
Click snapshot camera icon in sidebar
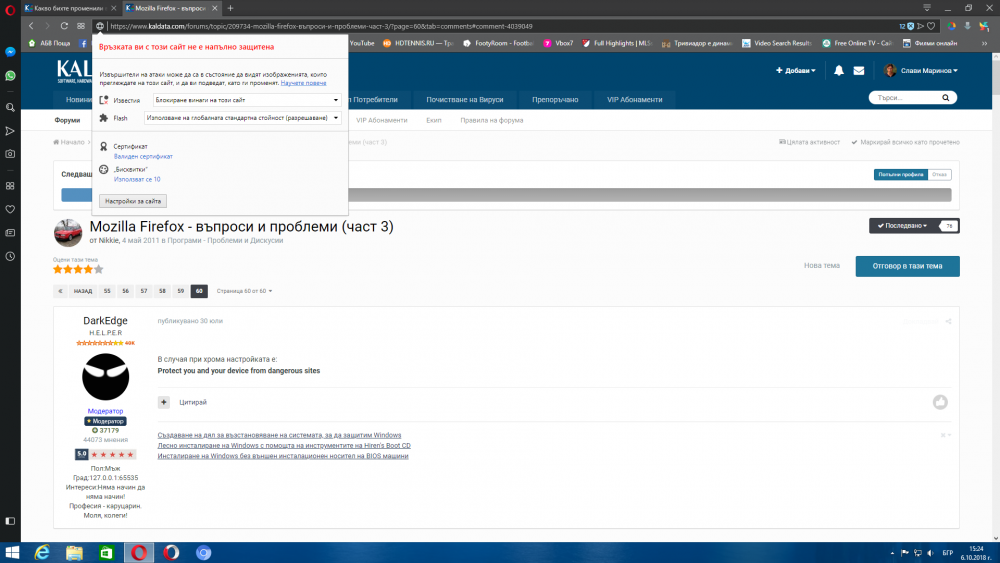(10, 154)
